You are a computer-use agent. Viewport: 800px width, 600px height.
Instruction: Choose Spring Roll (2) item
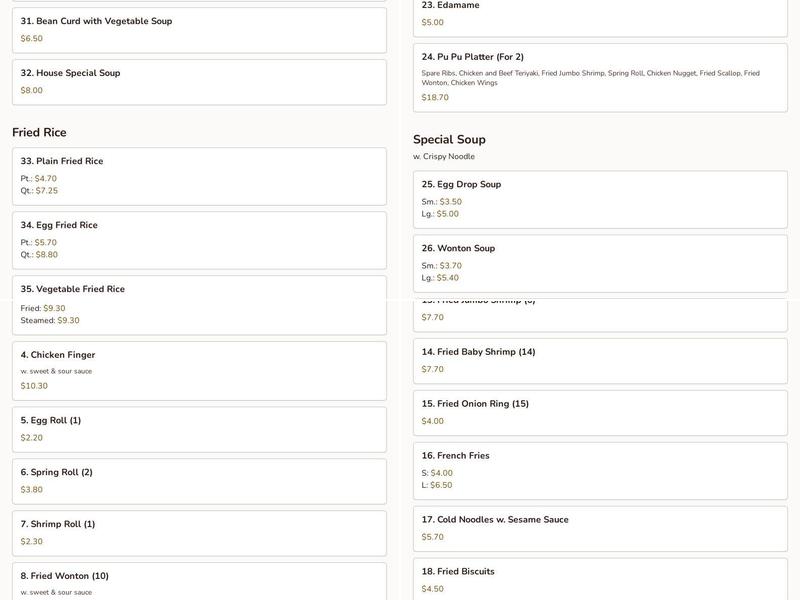pos(199,481)
